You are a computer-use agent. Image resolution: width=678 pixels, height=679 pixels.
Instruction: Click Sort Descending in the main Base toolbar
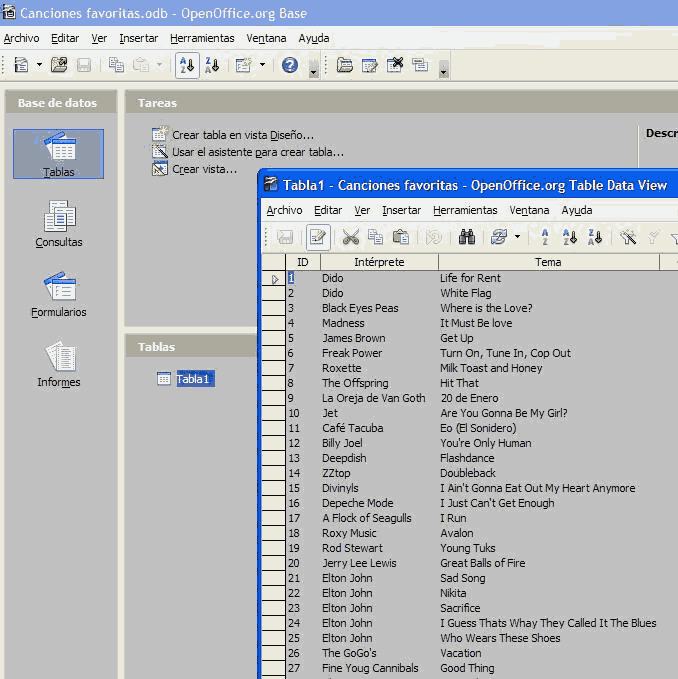tap(213, 65)
